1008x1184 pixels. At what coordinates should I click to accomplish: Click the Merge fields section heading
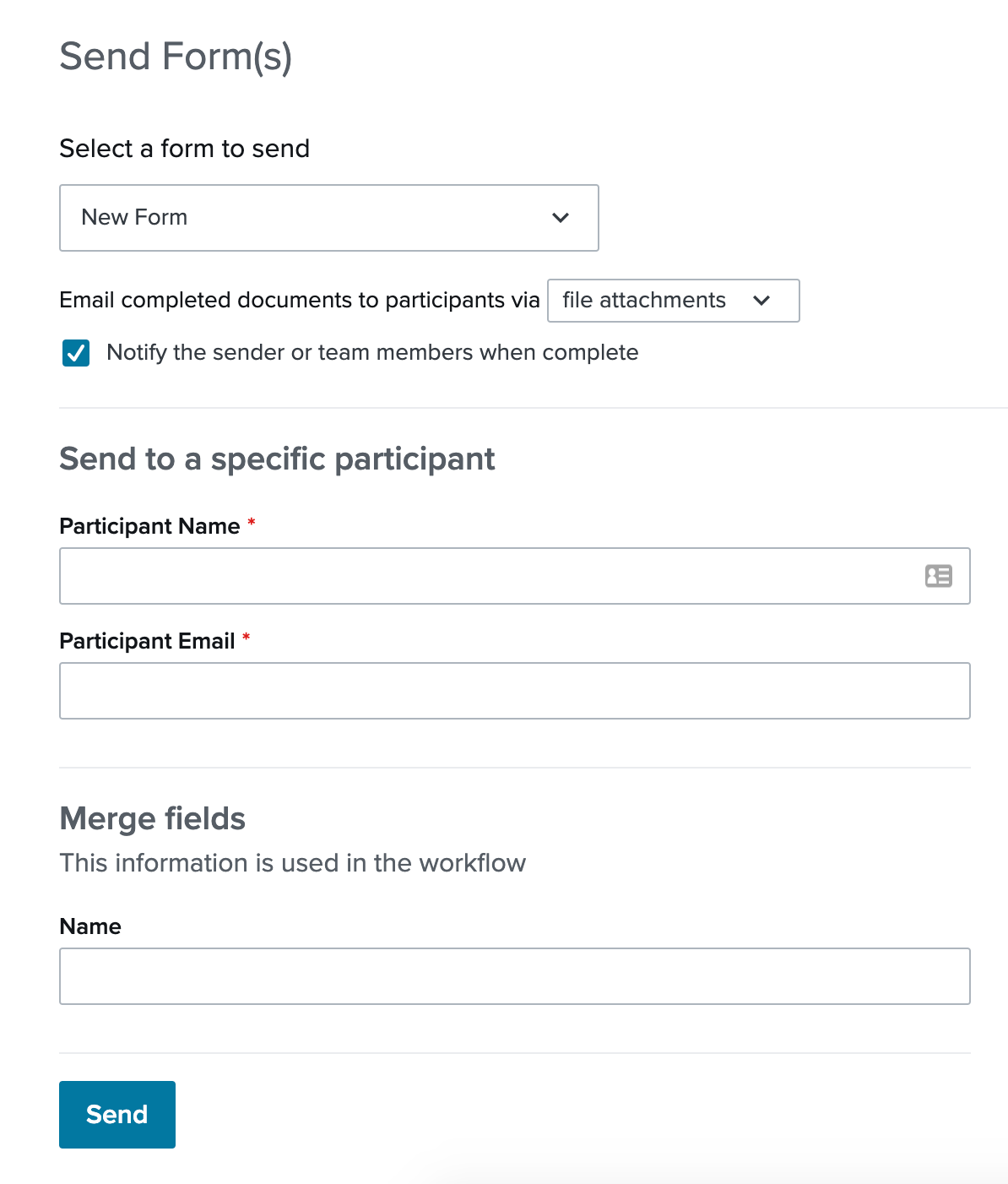pyautogui.click(x=152, y=818)
